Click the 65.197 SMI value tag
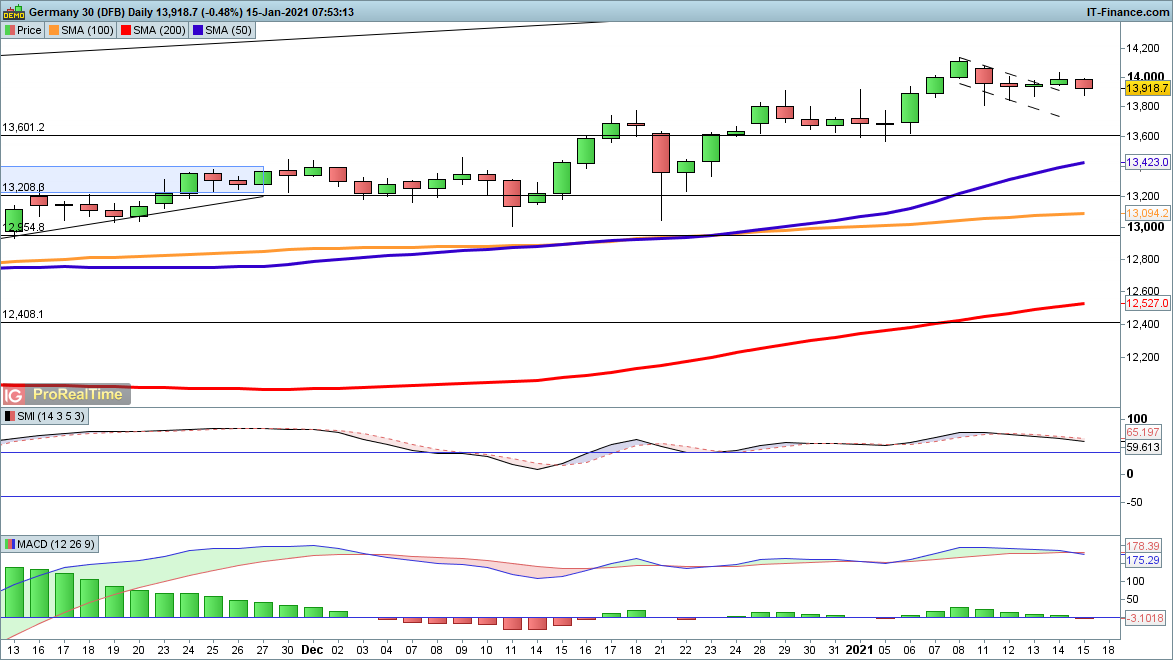The width and height of the screenshot is (1173, 660). [1144, 433]
